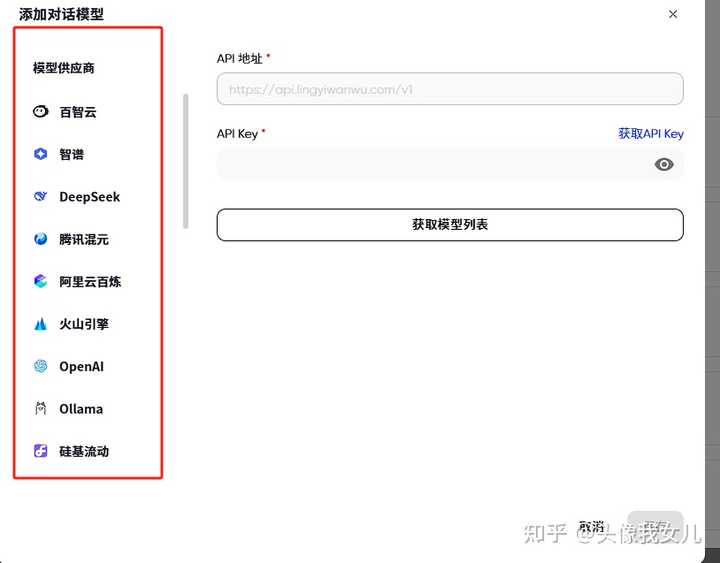This screenshot has width=720, height=563.
Task: Click the DeepSeek whale icon
Action: (x=41, y=197)
